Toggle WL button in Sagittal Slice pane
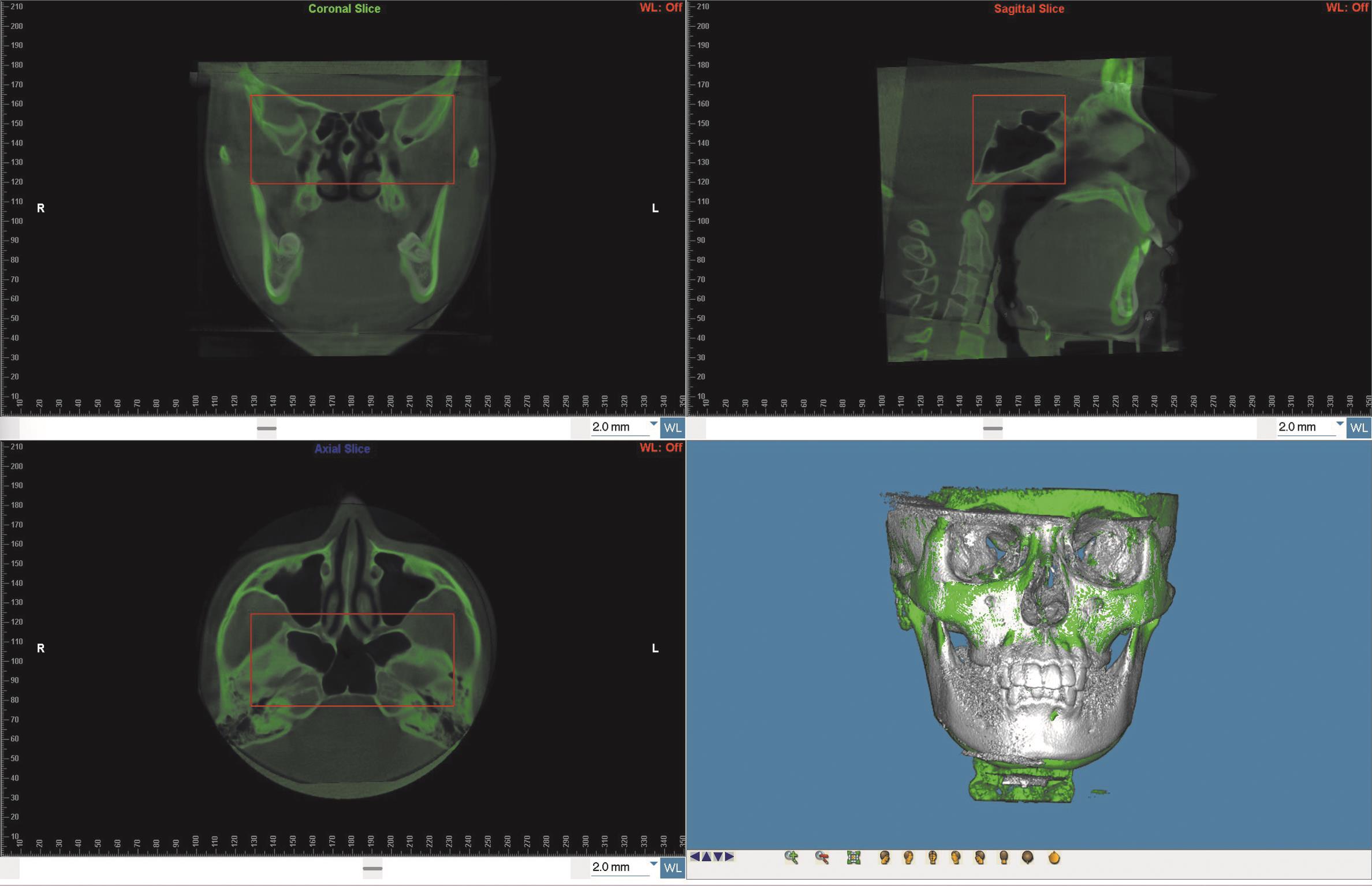 (1358, 428)
